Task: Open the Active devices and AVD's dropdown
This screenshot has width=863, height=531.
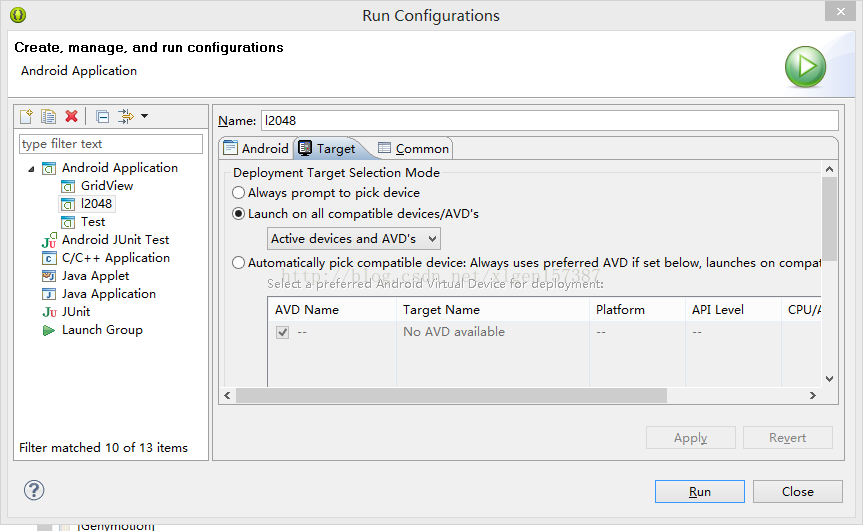Action: [x=354, y=239]
